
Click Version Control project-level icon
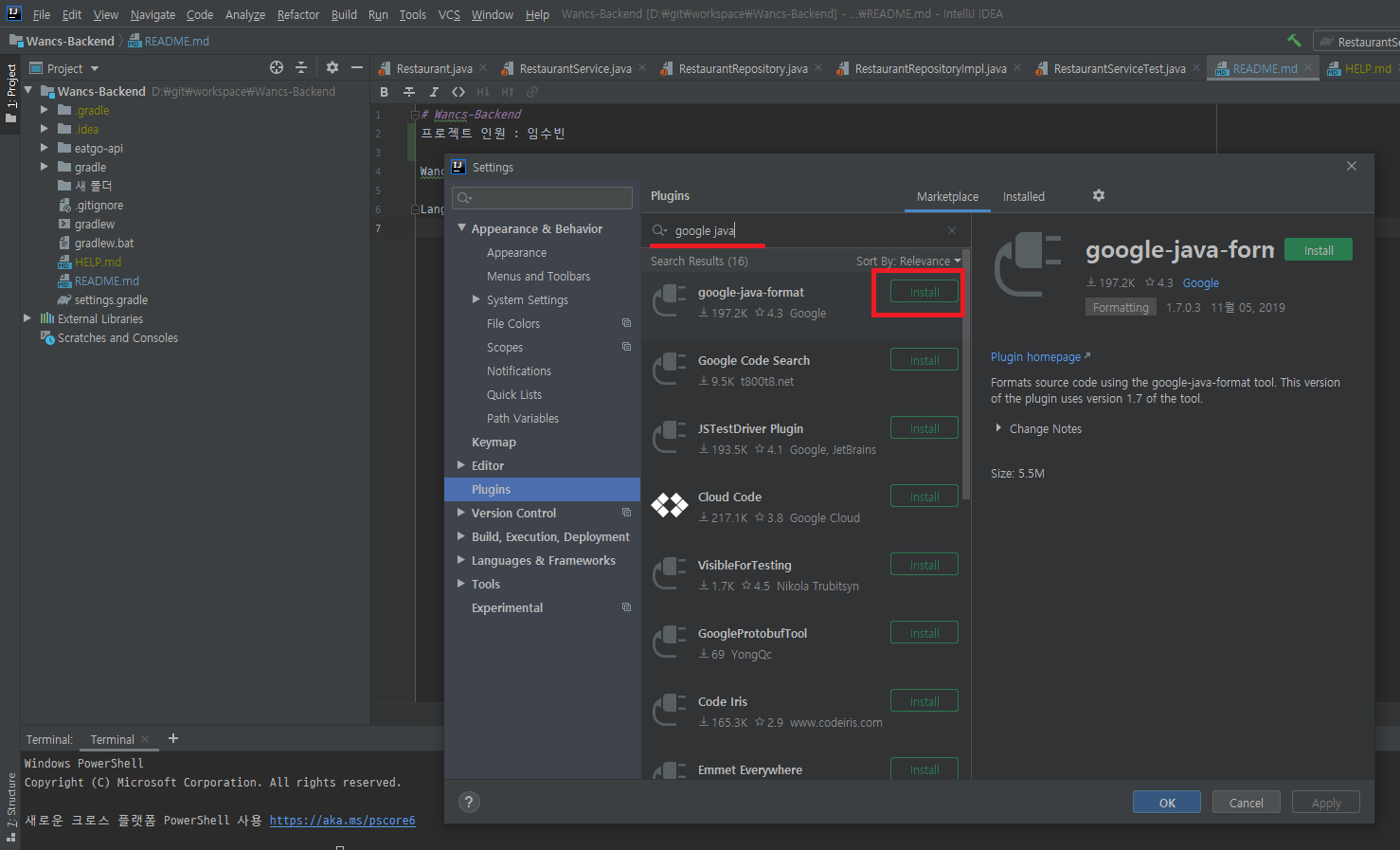tap(626, 513)
